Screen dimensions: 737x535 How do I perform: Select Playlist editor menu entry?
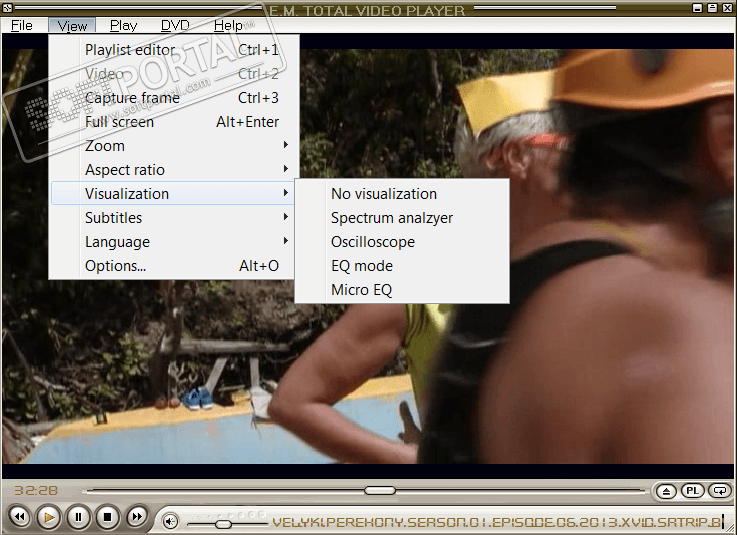173,50
